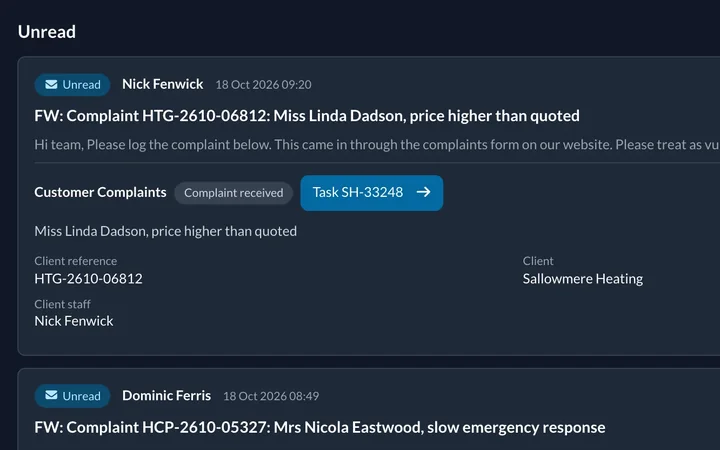720x450 pixels.
Task: Click the envelope icon on Nick Fenwick's message
Action: (51, 84)
